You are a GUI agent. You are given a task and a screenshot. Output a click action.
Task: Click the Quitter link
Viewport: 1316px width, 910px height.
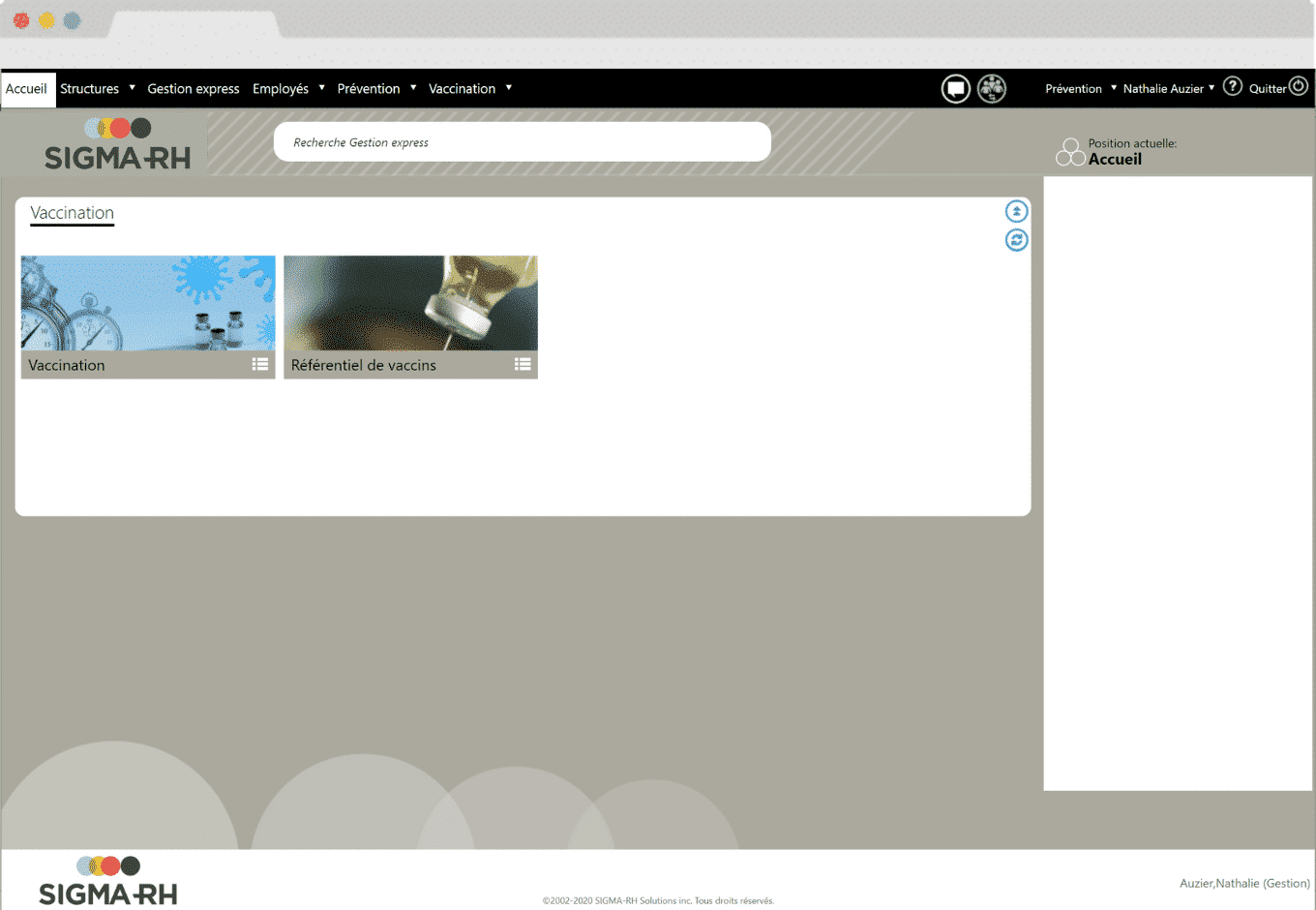pyautogui.click(x=1268, y=89)
